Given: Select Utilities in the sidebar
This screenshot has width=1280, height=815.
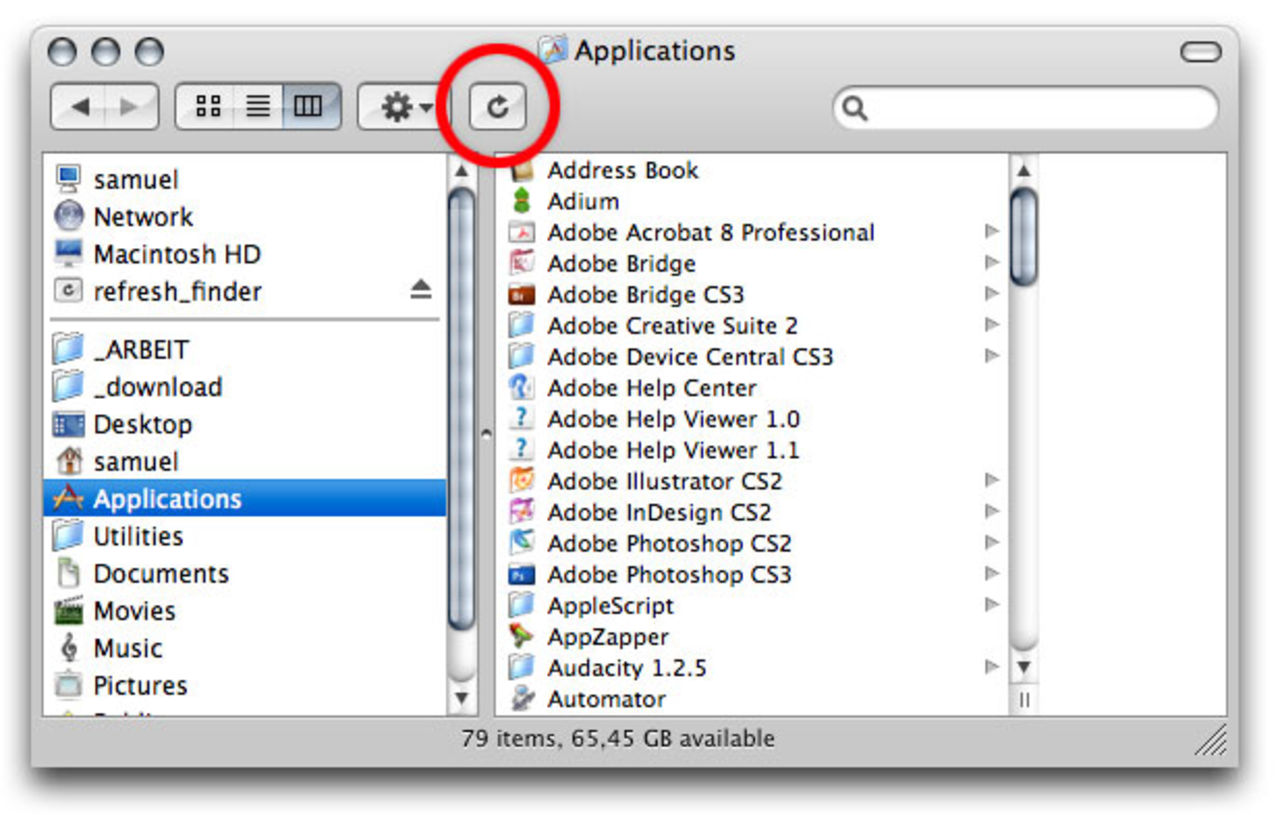Looking at the screenshot, I should click(x=137, y=536).
